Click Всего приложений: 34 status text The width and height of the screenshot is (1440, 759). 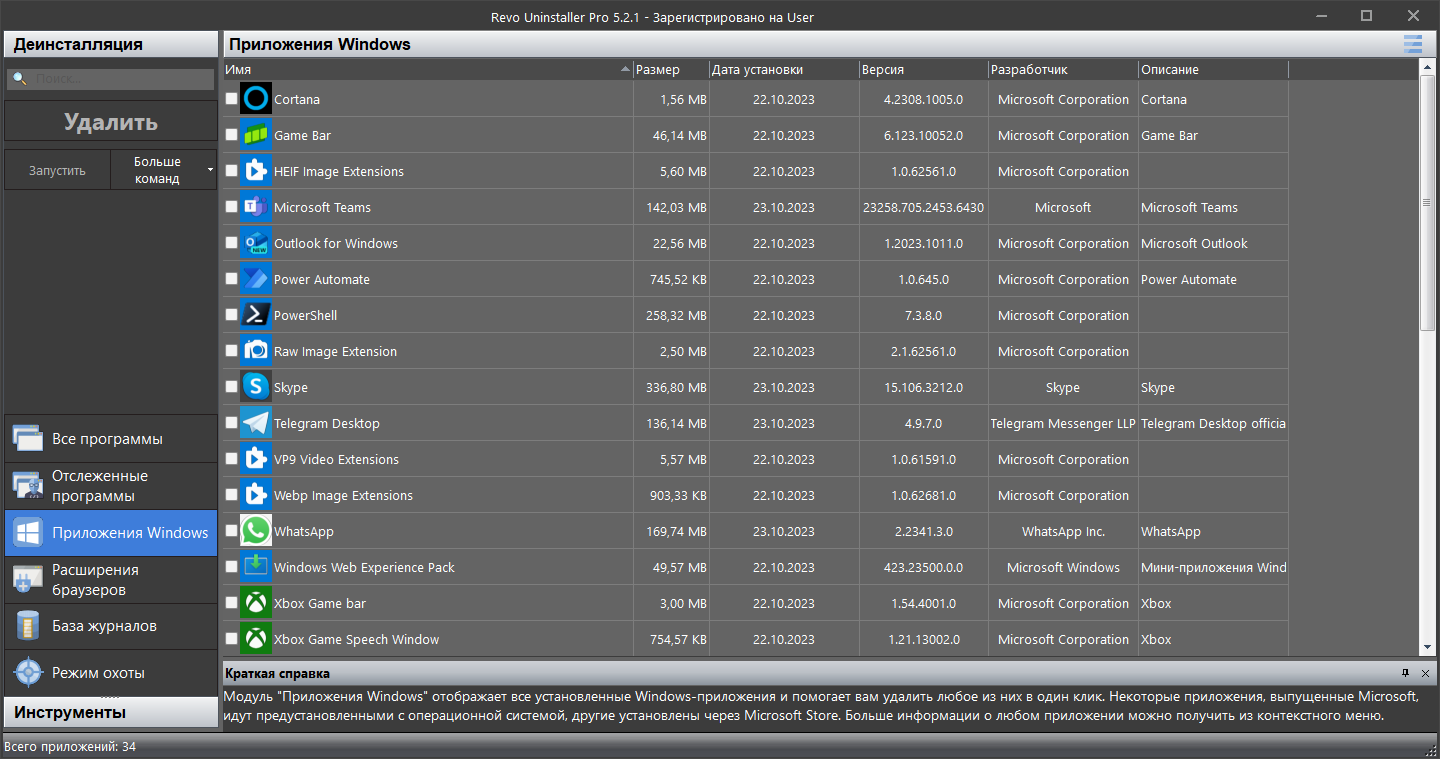click(x=70, y=747)
